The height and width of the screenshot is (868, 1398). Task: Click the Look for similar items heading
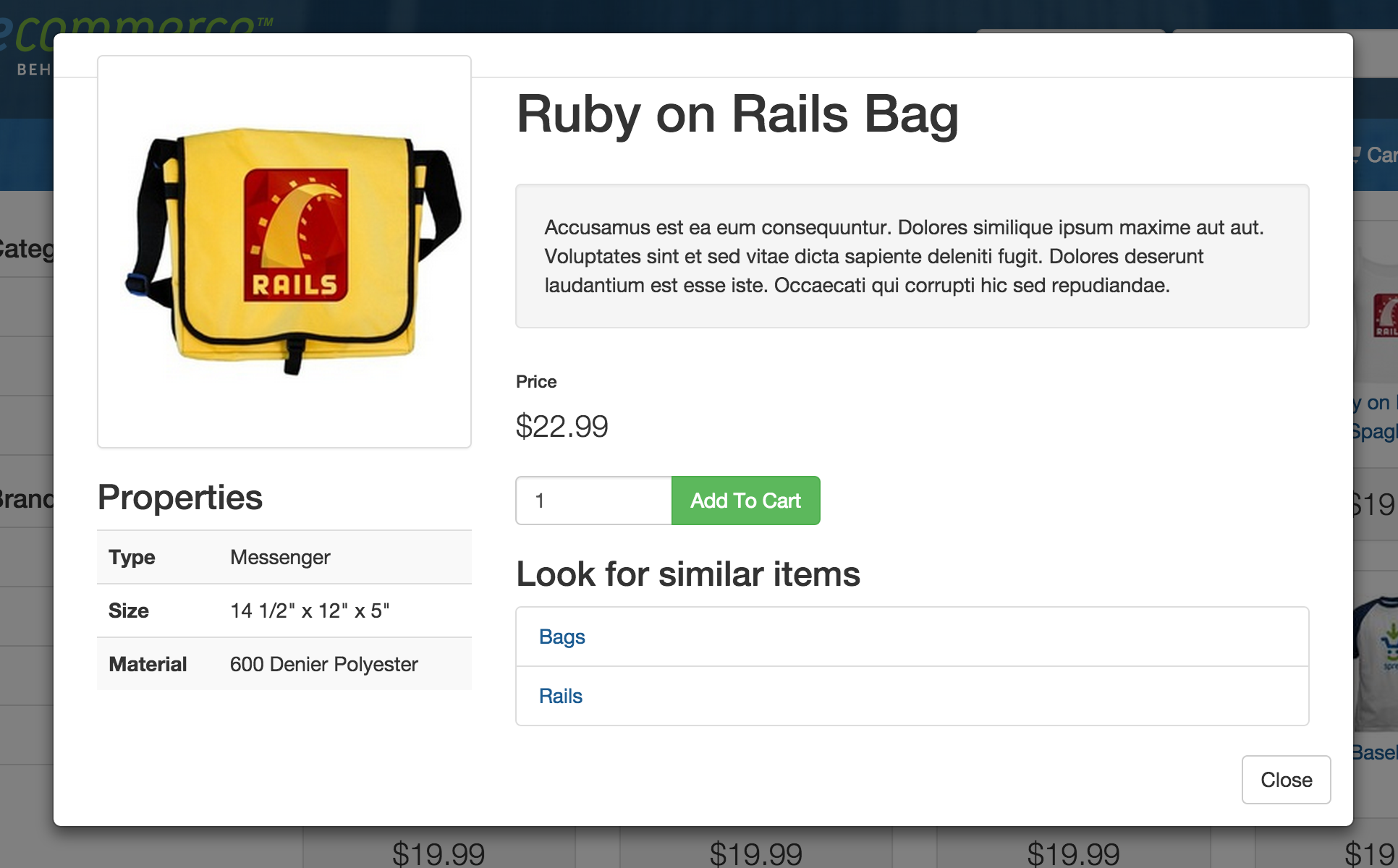coord(687,574)
